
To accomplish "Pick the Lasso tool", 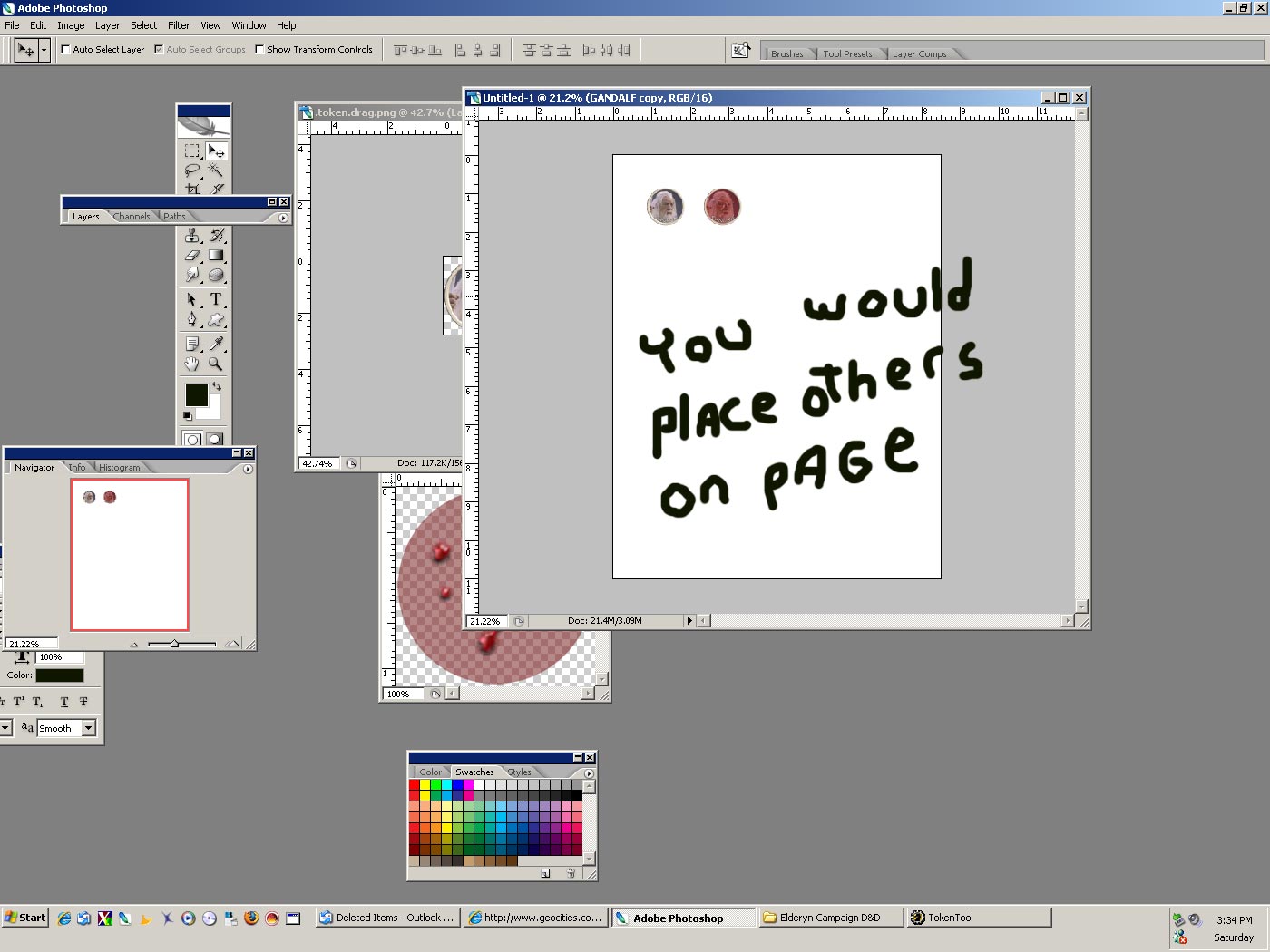I will tap(191, 170).
